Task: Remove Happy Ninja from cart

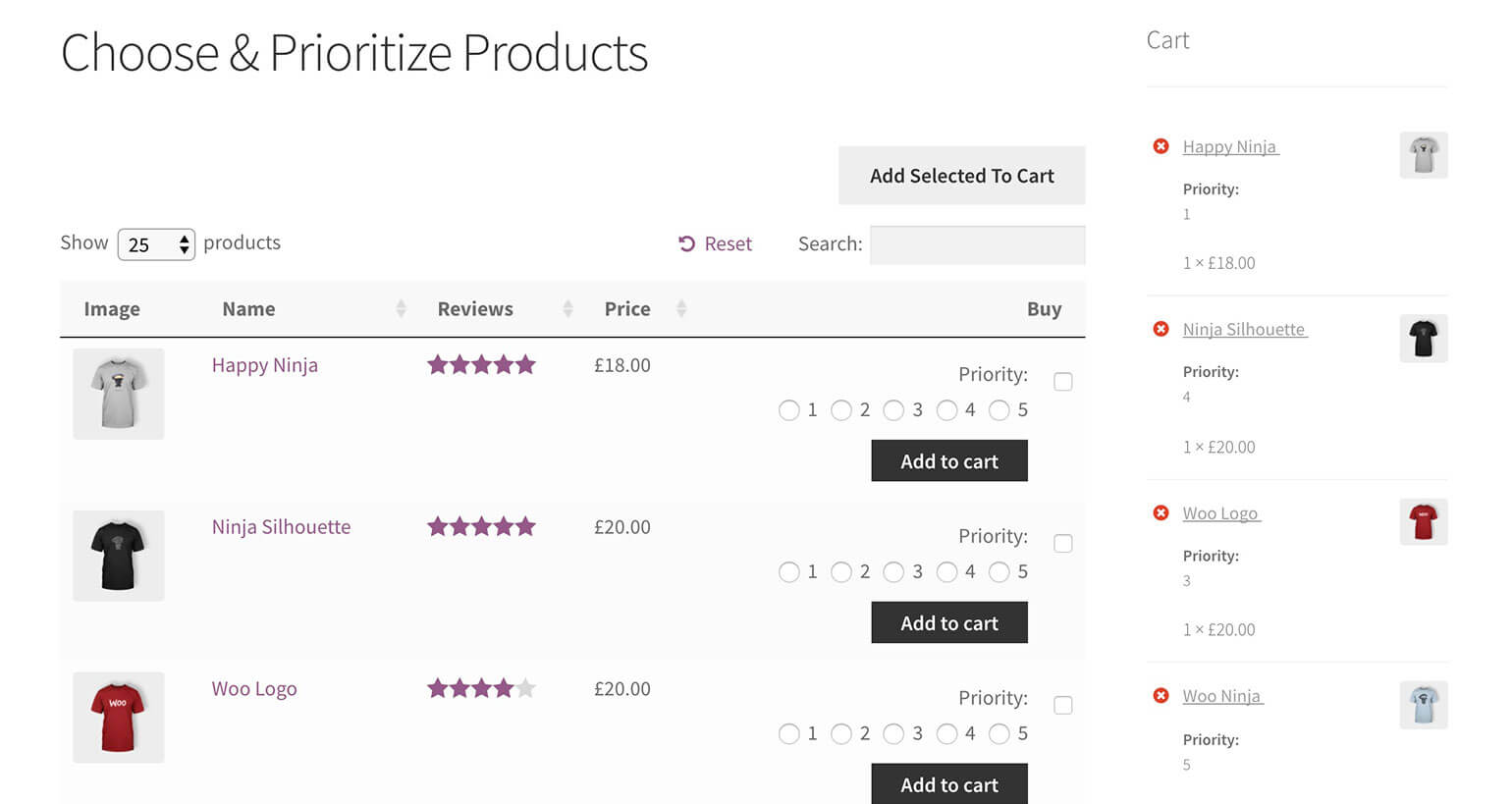Action: point(1161,146)
